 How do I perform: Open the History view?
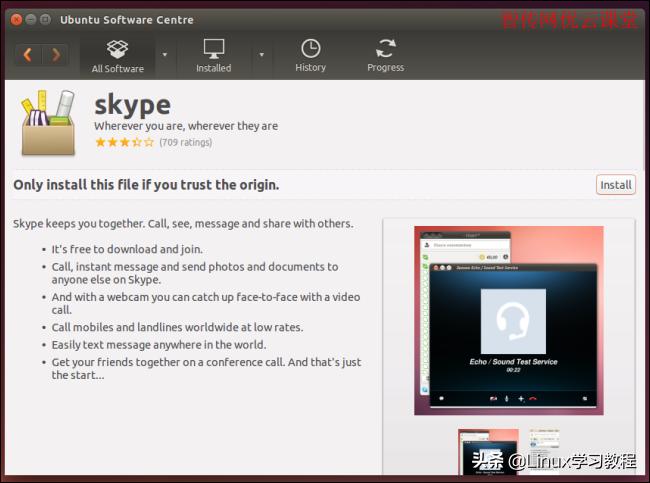310,56
